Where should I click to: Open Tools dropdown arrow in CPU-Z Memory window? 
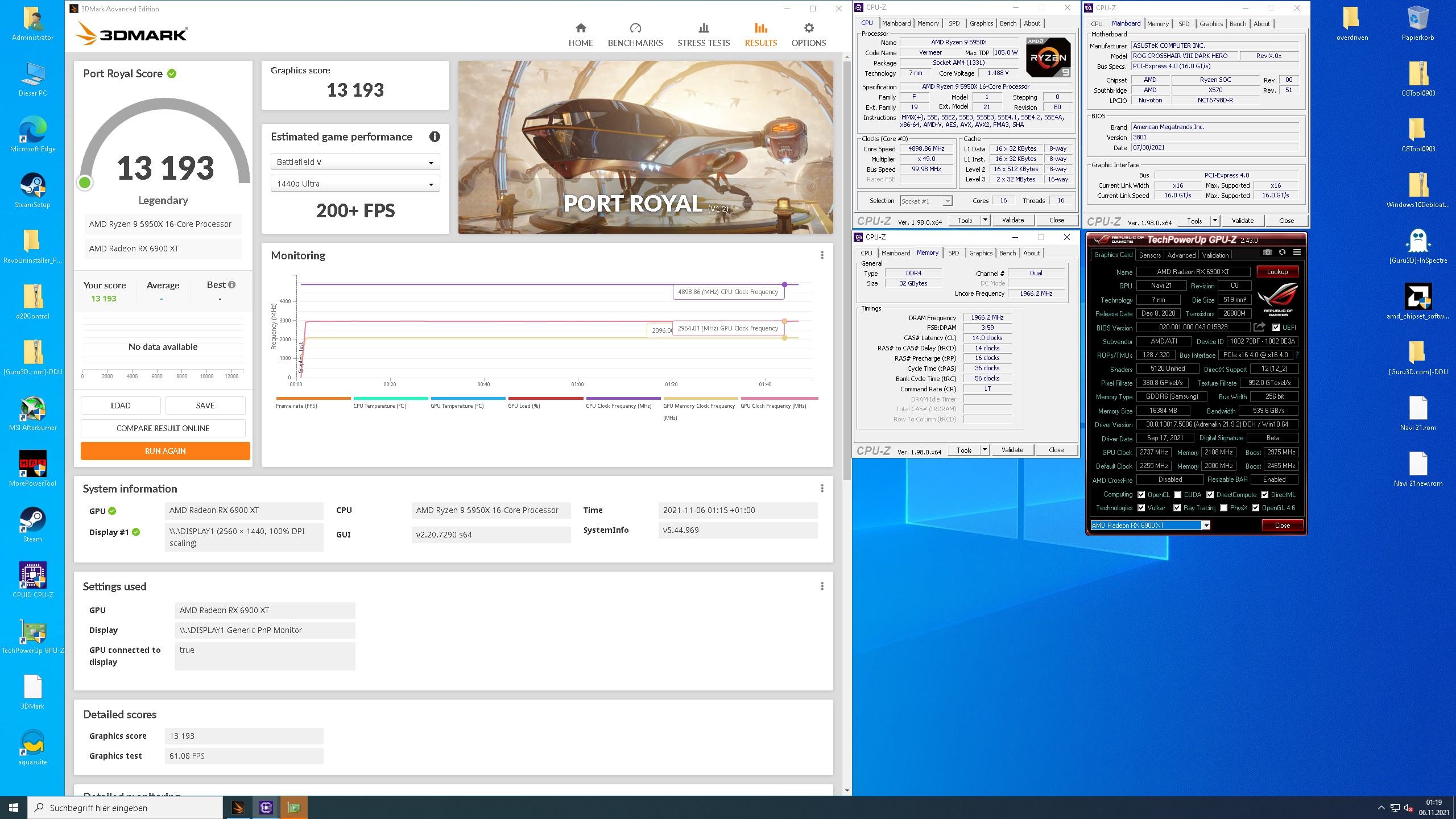(x=985, y=450)
